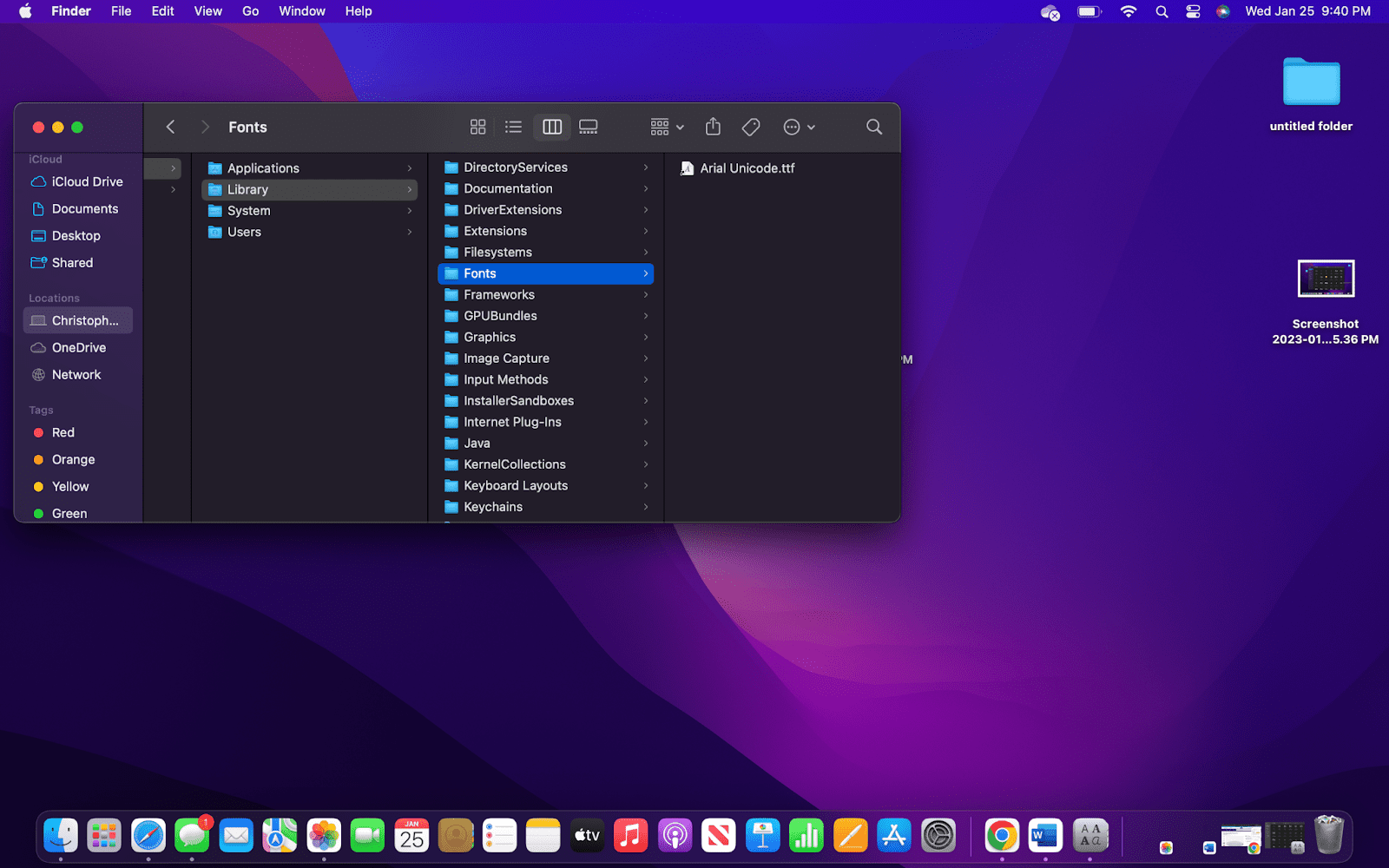Select iCloud Drive in sidebar
Screen dimensions: 1389x868
77,181
